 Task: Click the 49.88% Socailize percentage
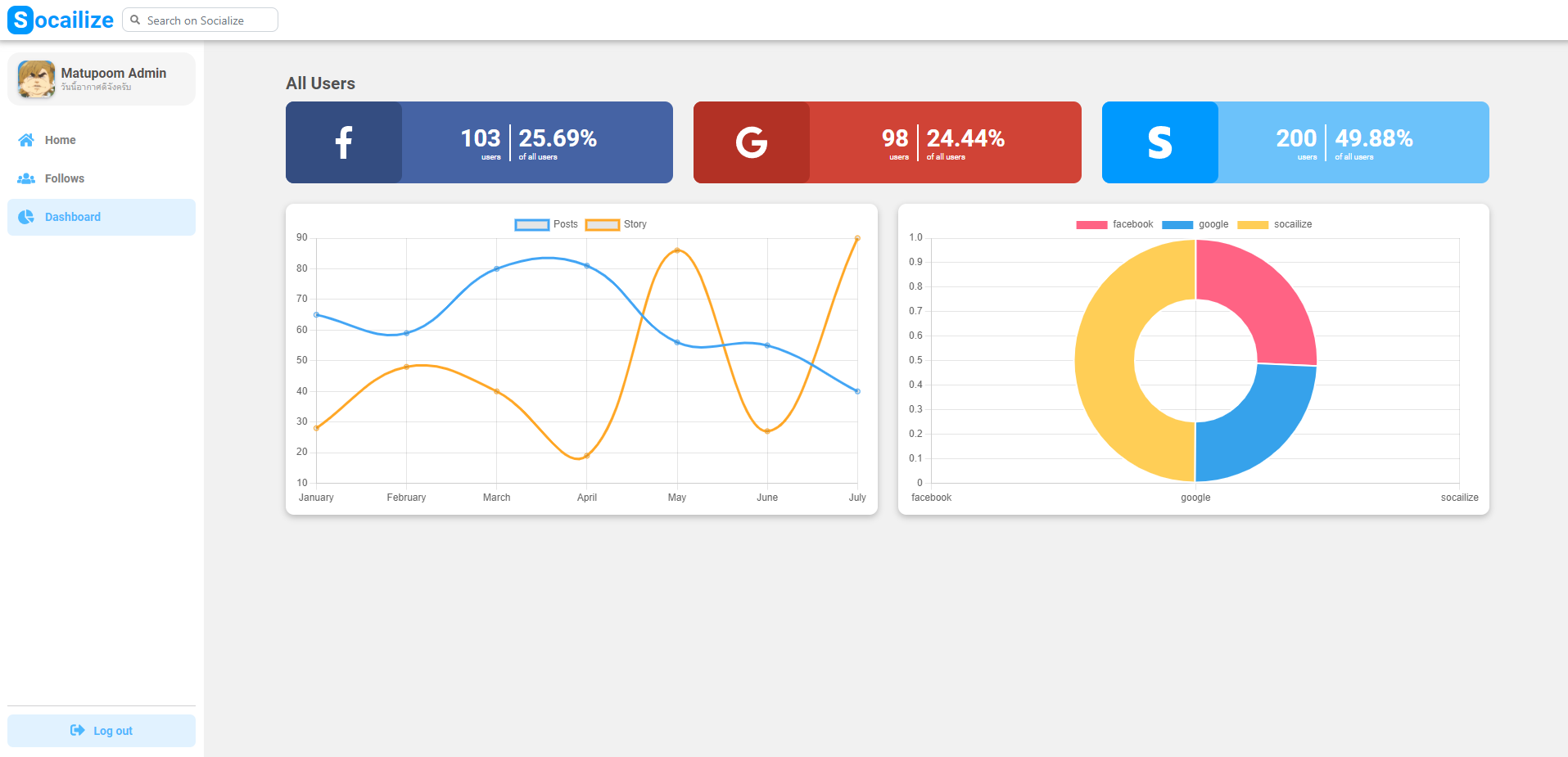(1374, 138)
